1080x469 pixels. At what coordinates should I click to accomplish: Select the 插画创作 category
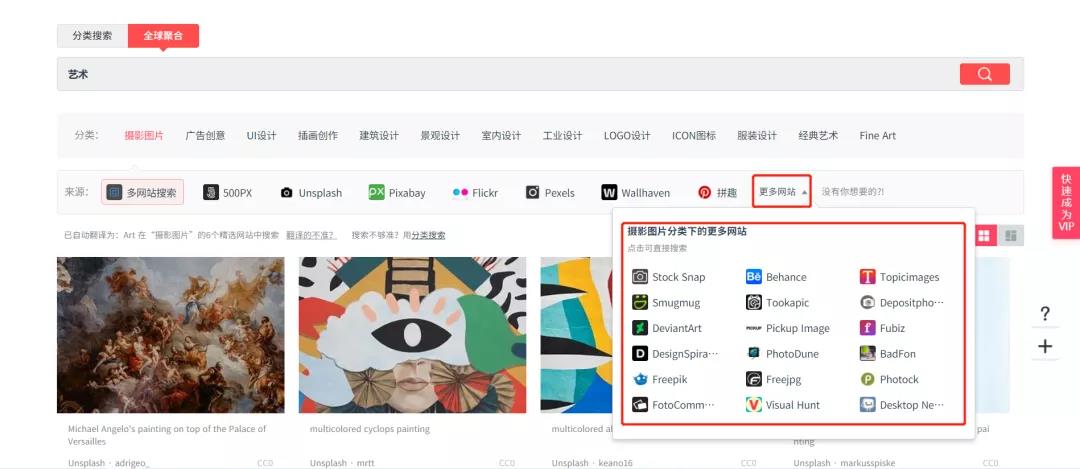click(318, 136)
